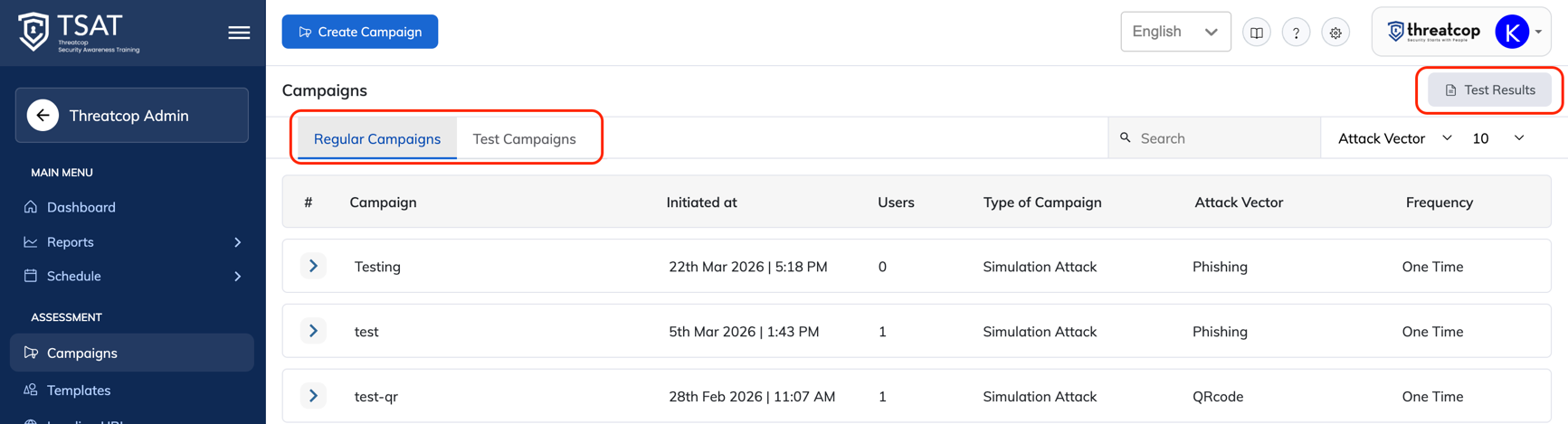Click the Campaigns flag icon in sidebar
The image size is (1568, 424).
(31, 353)
